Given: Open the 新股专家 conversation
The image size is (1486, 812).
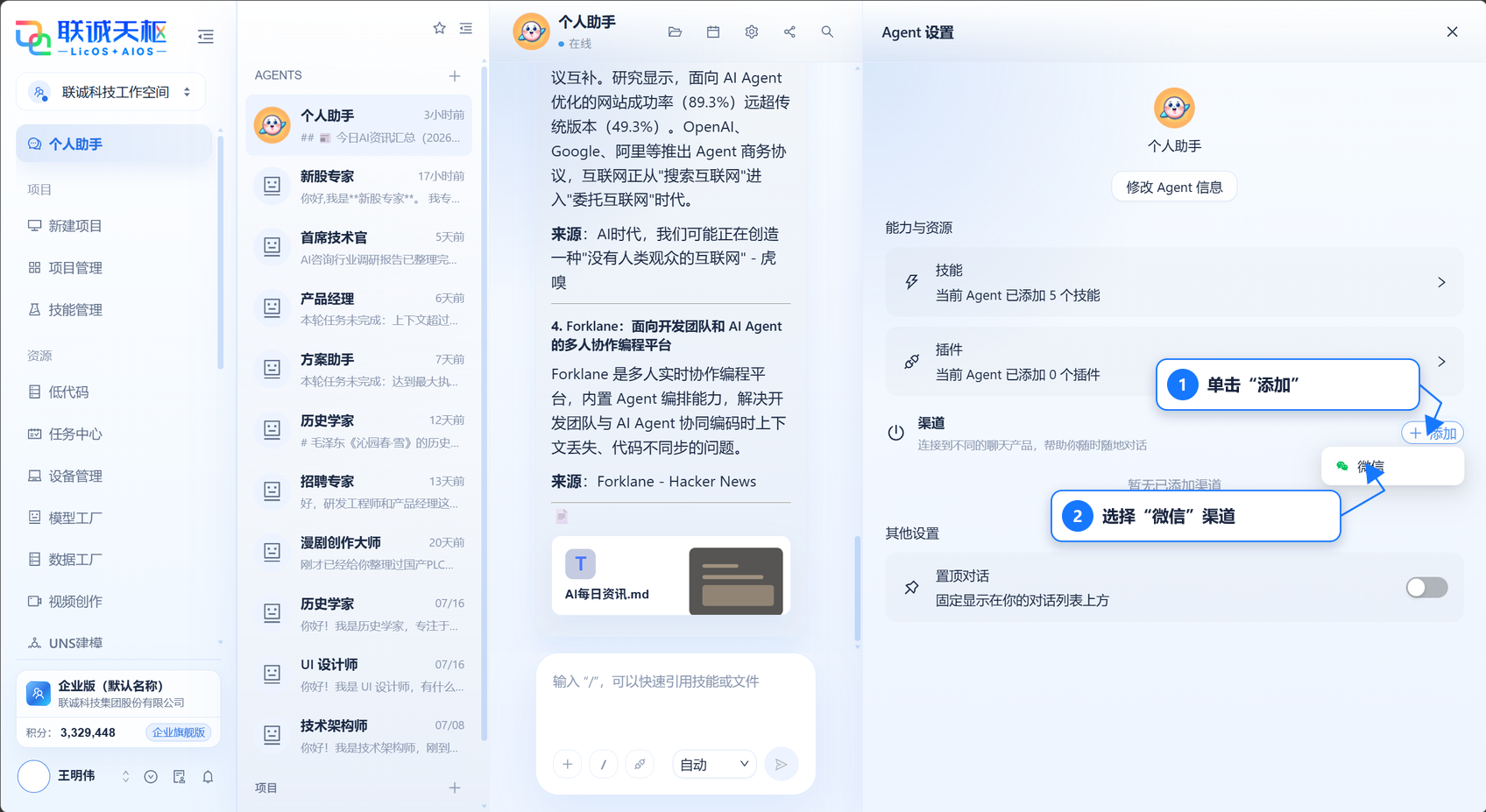Looking at the screenshot, I should pos(359,187).
